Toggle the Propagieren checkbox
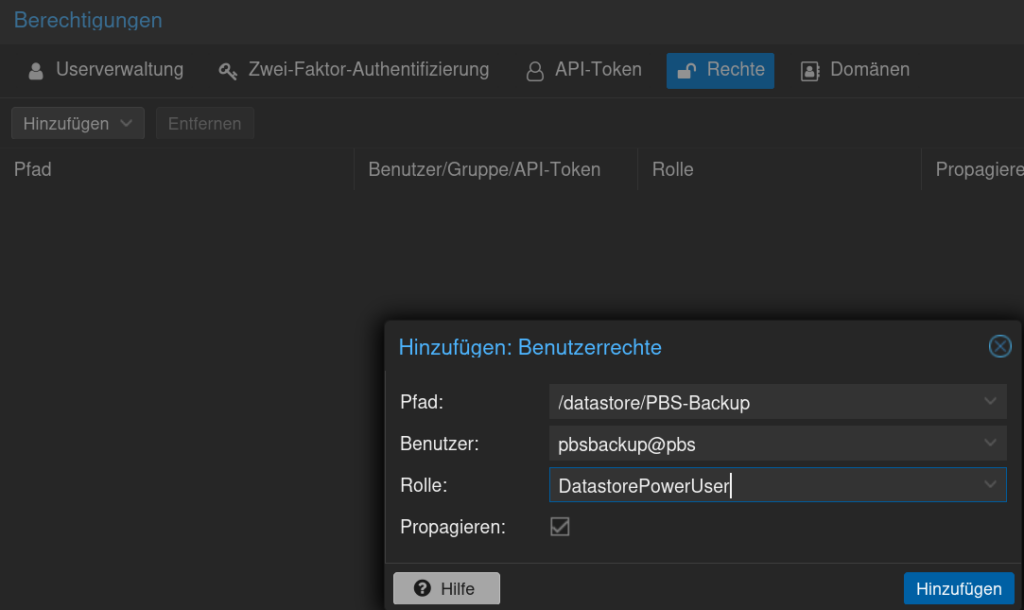Screen dimensions: 1024x610 click(x=560, y=526)
